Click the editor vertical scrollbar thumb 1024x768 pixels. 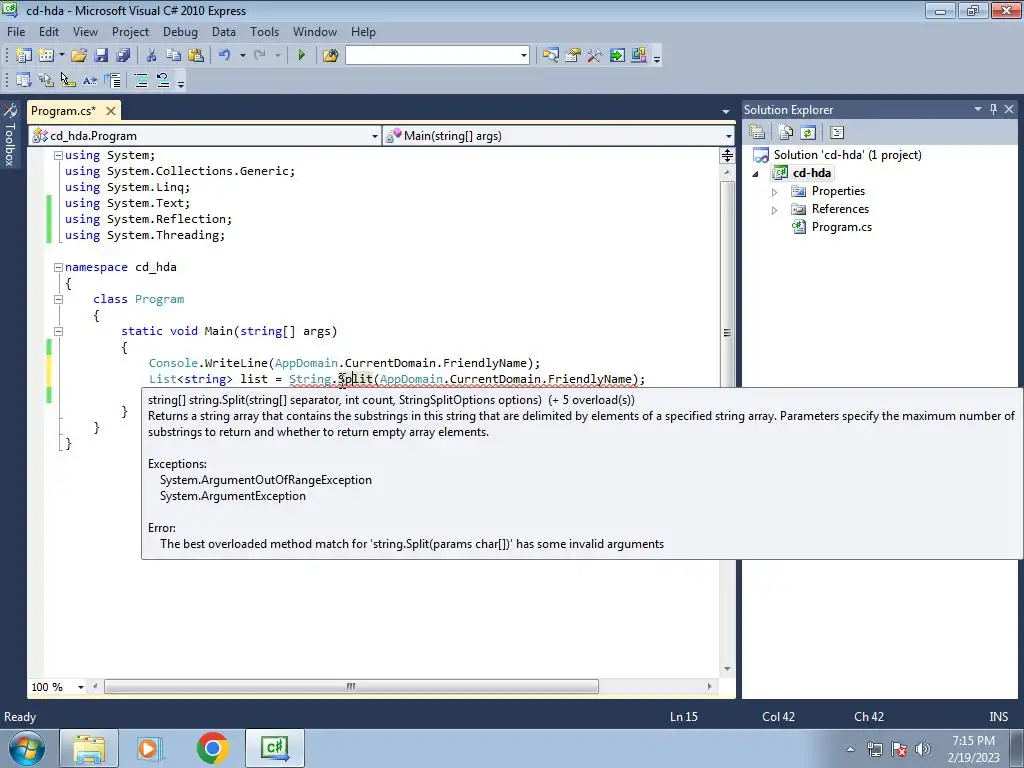727,333
